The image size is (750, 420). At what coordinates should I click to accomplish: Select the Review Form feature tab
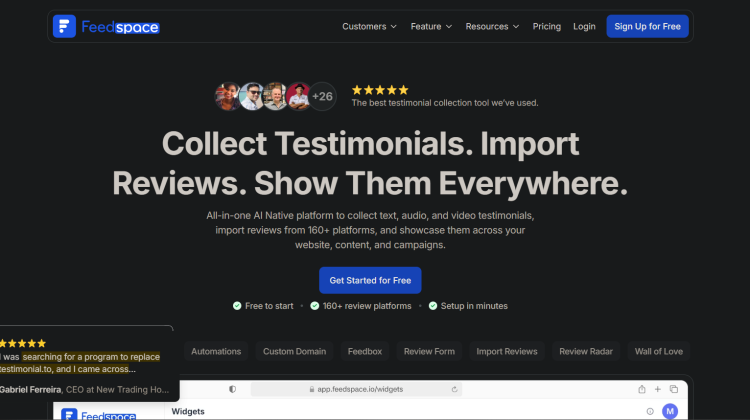[429, 351]
